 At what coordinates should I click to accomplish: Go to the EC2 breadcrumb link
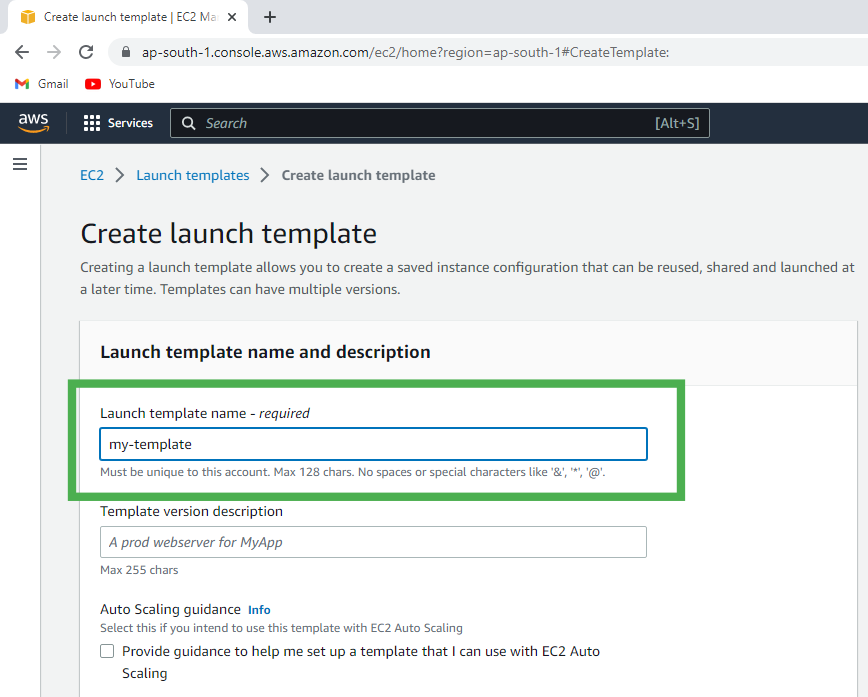pos(92,175)
